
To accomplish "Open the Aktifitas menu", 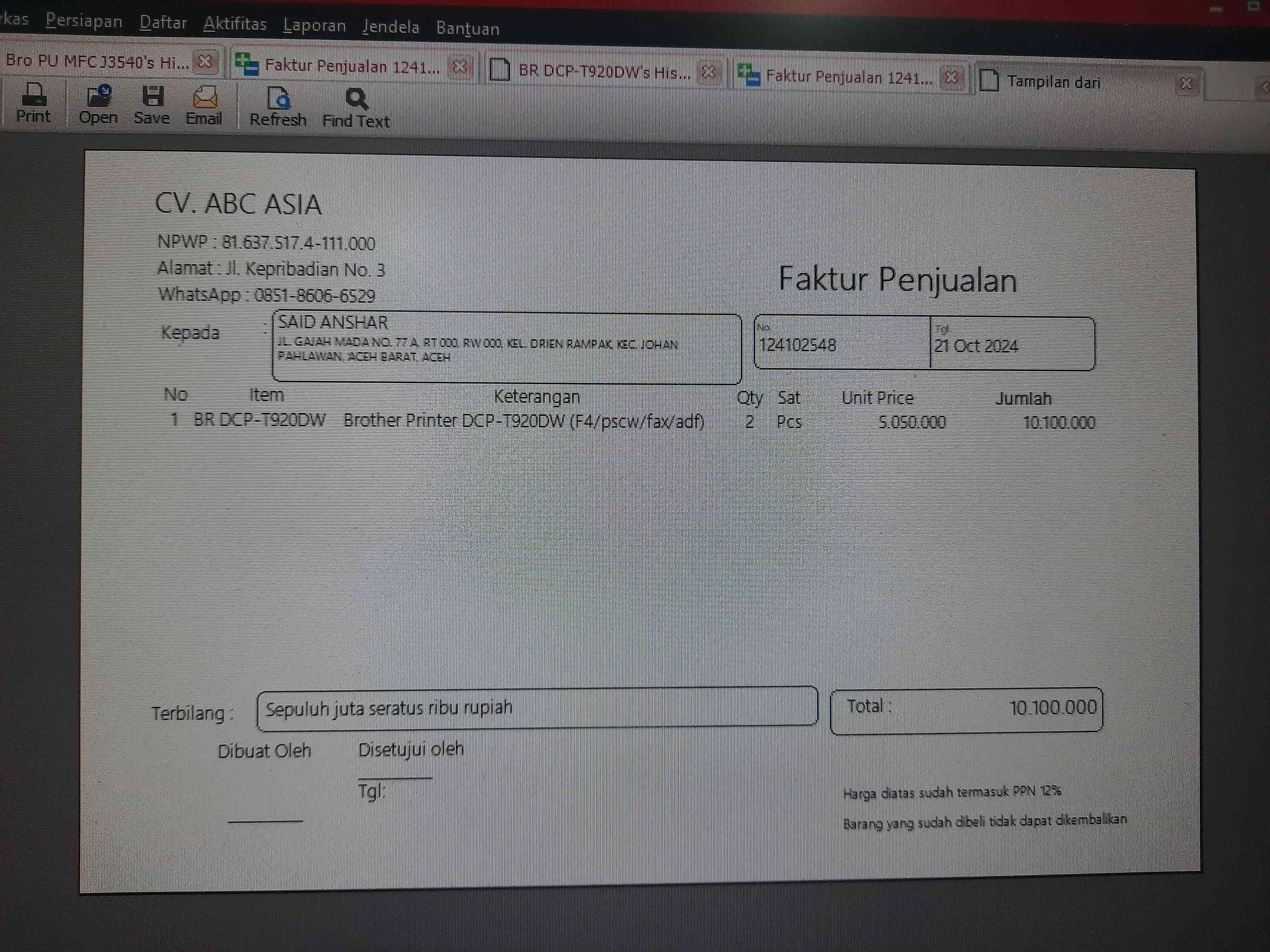I will coord(235,24).
